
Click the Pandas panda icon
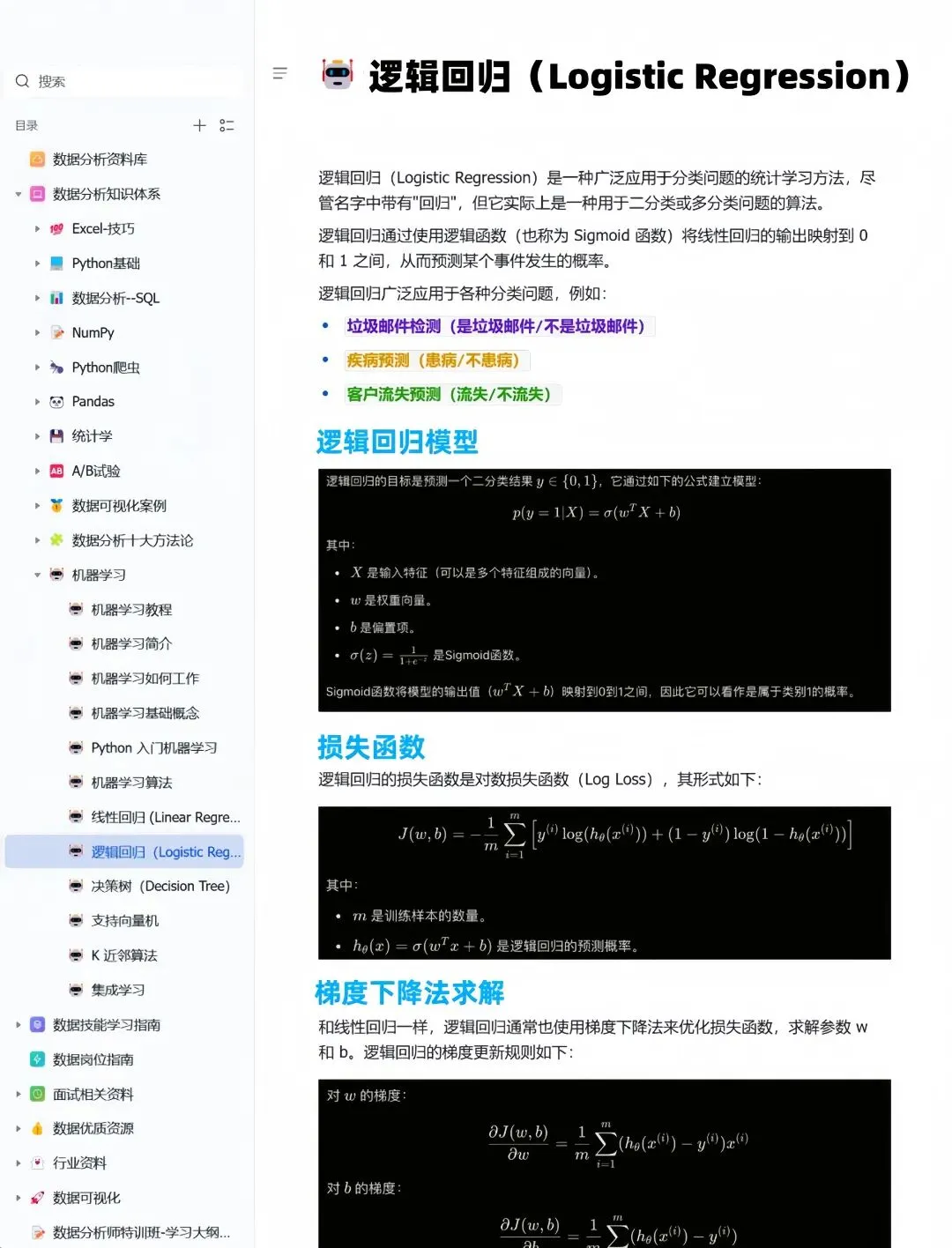tap(56, 401)
